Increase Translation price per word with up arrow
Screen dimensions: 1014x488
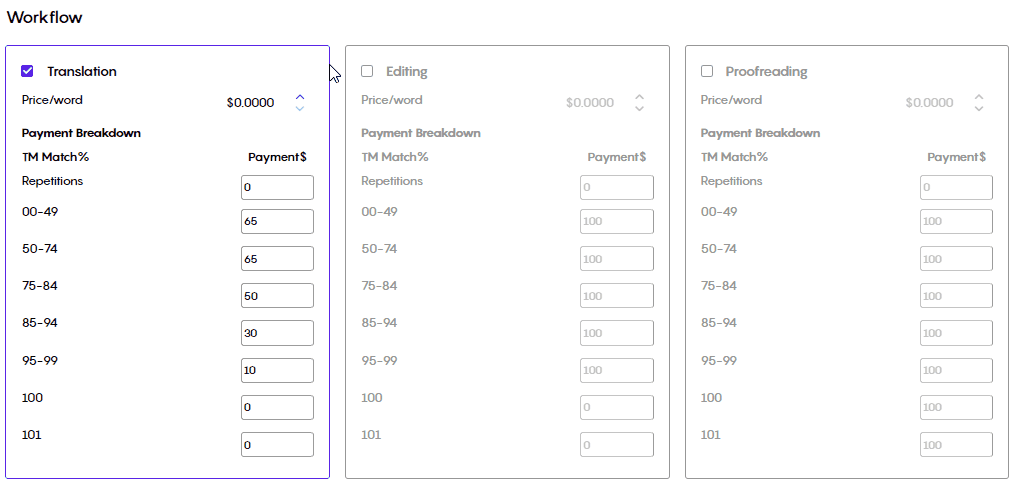pos(299,97)
